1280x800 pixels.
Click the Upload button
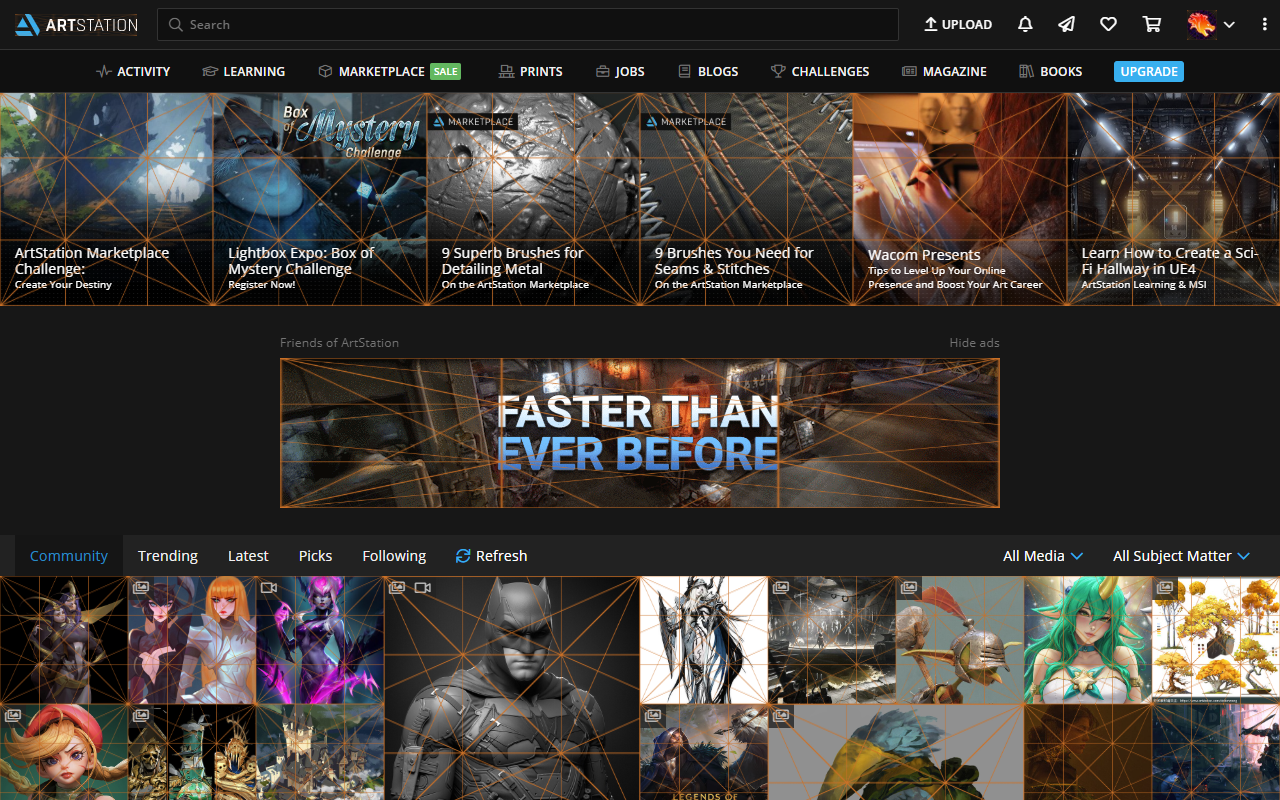pyautogui.click(x=957, y=24)
